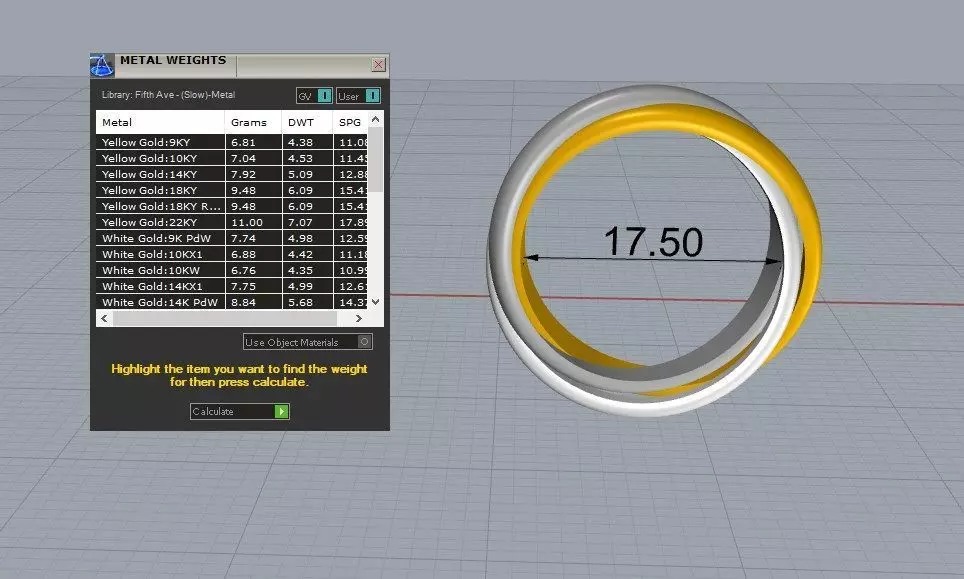Select the Yellow Gold:14KY row
The image size is (964, 579).
tap(232, 174)
